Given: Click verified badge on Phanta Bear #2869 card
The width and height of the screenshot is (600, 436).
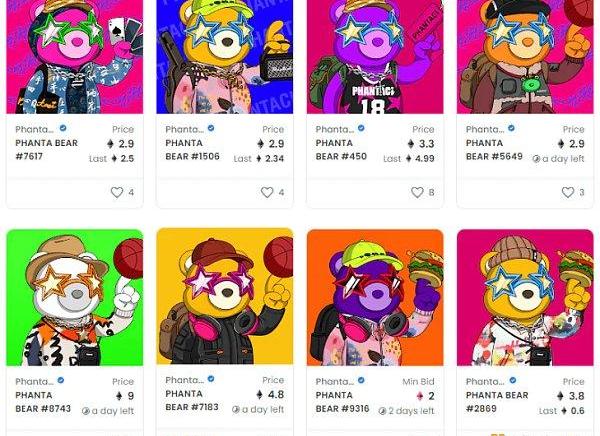Looking at the screenshot, I should (513, 380).
